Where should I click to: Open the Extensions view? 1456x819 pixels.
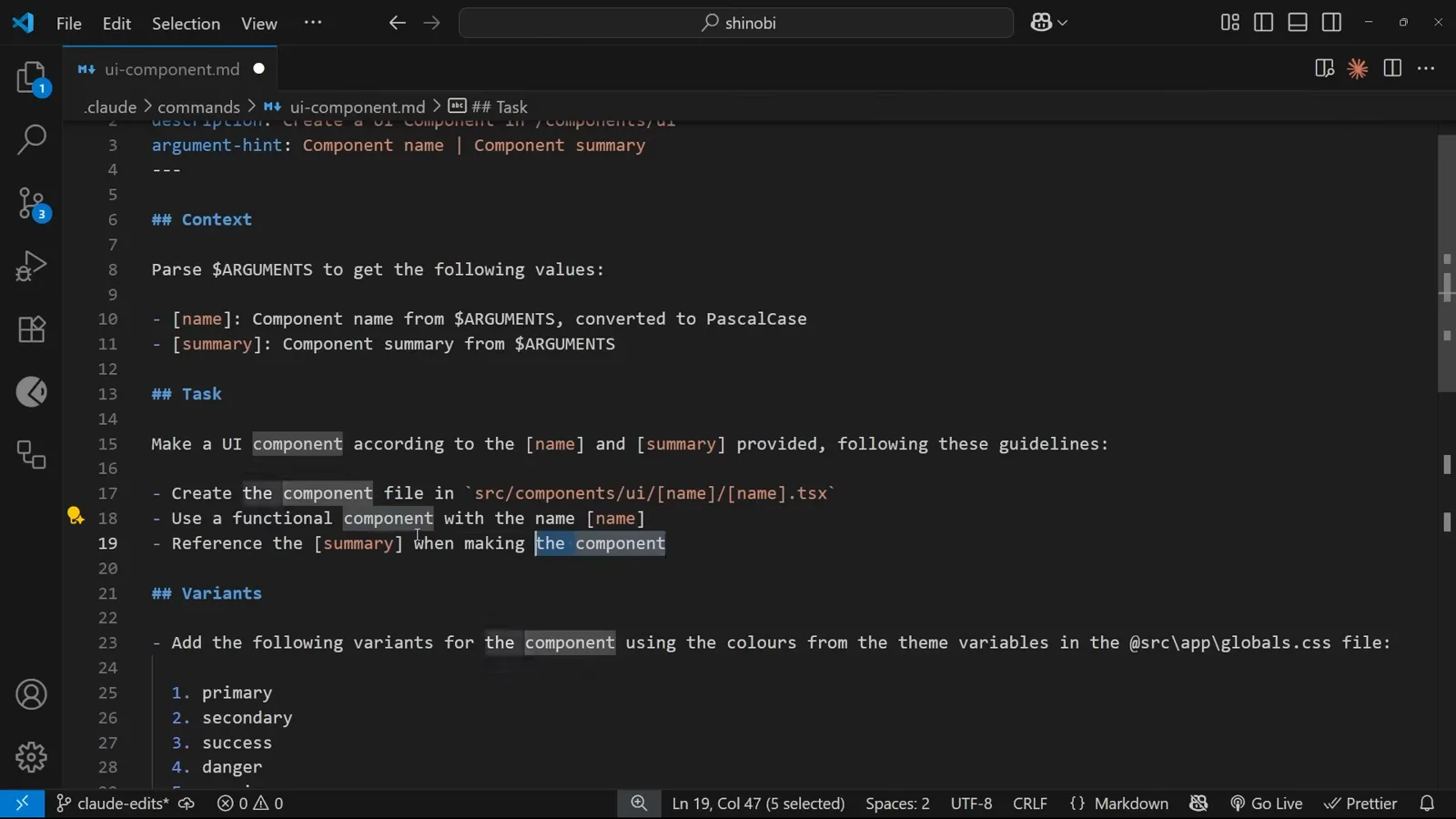[32, 329]
